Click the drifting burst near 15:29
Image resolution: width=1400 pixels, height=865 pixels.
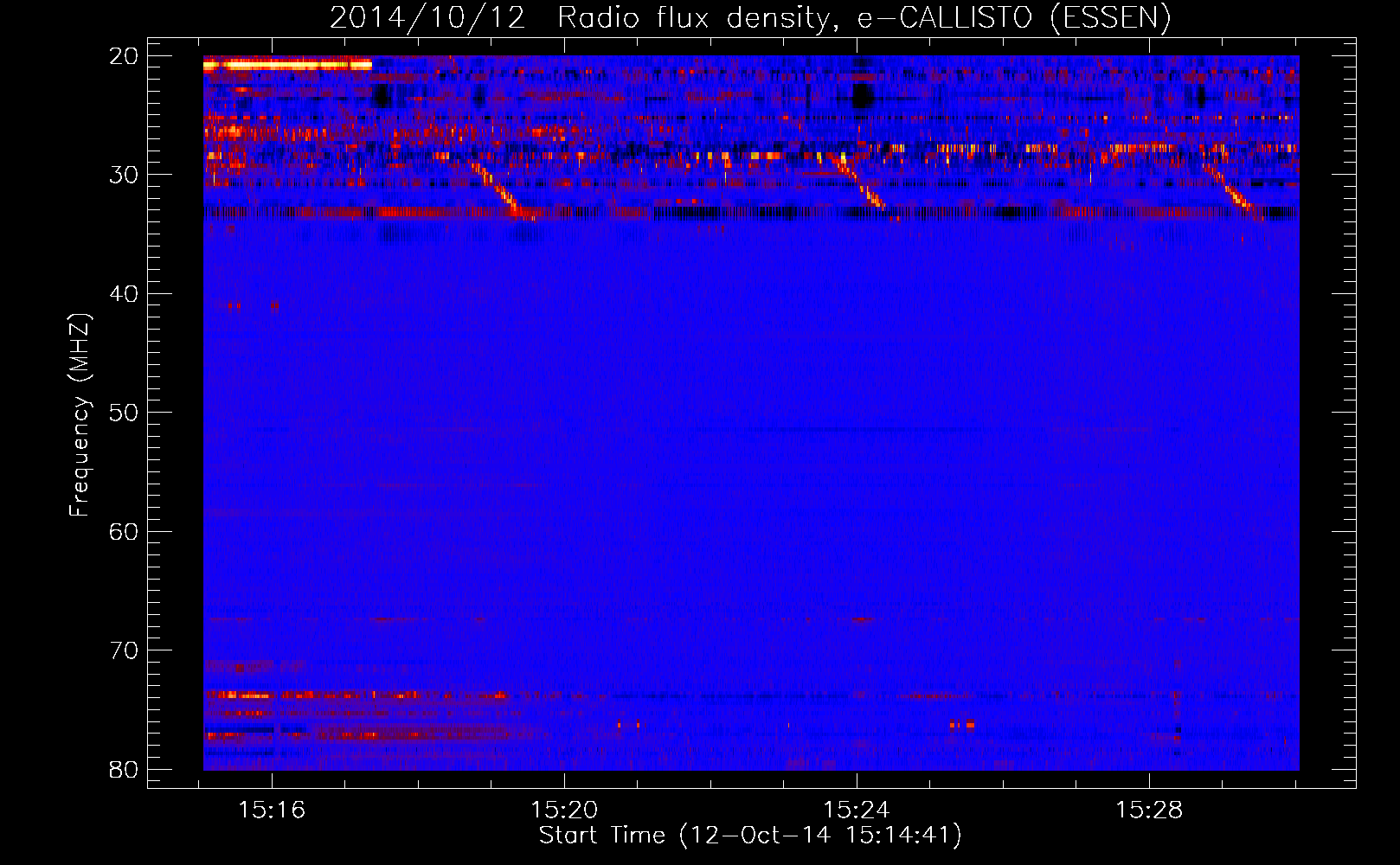tap(1233, 192)
